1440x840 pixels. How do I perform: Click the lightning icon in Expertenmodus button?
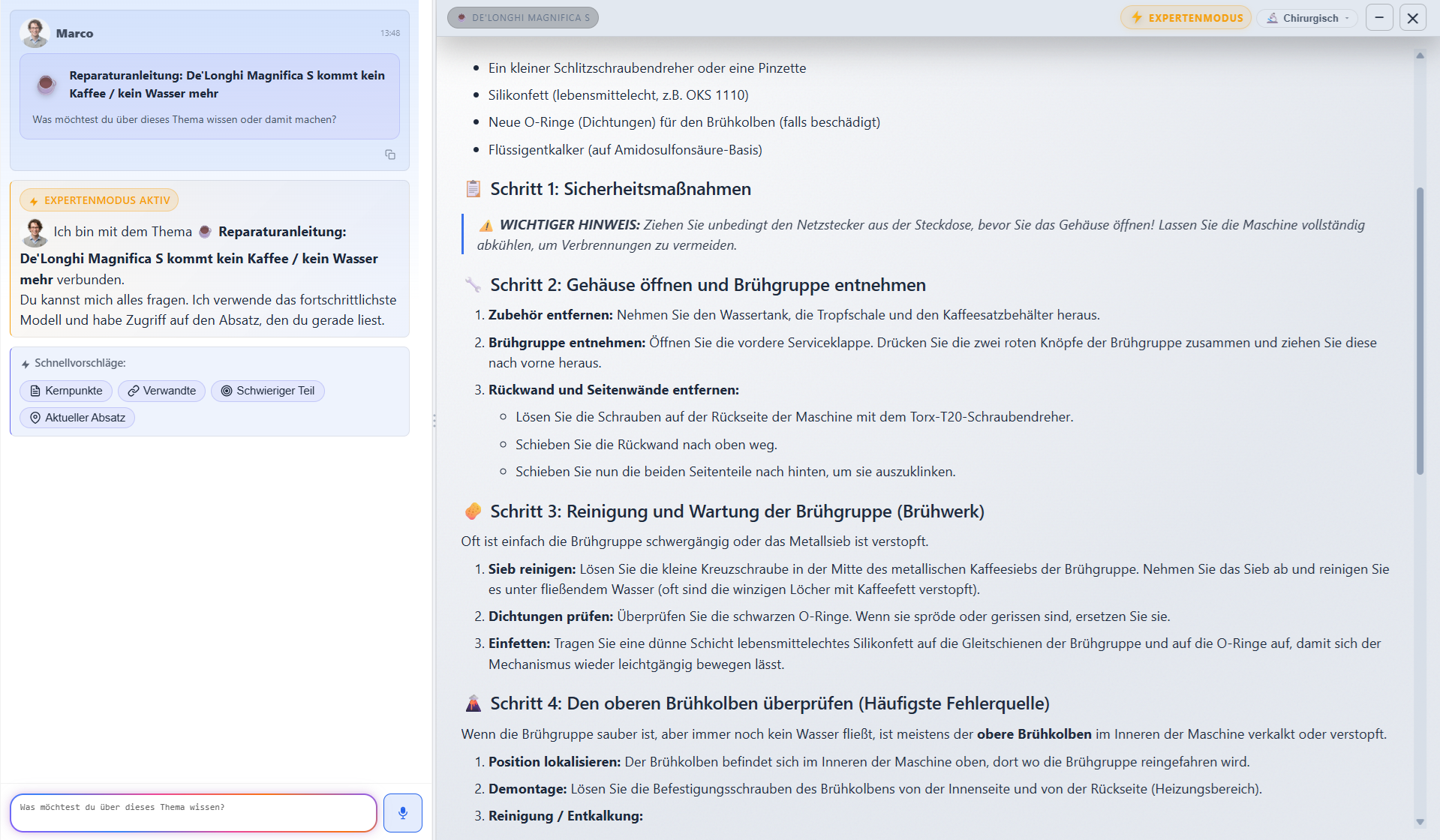click(x=1137, y=17)
